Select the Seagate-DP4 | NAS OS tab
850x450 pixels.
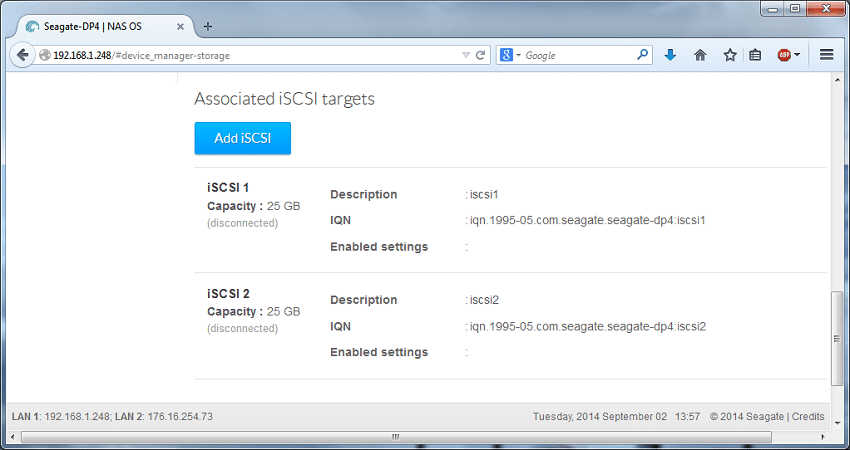106,27
